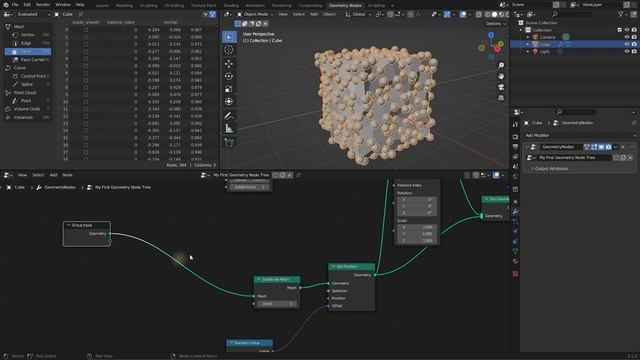Select solid viewport shading sphere icon
Image resolution: width=640 pixels, height=360 pixels.
[x=494, y=14]
